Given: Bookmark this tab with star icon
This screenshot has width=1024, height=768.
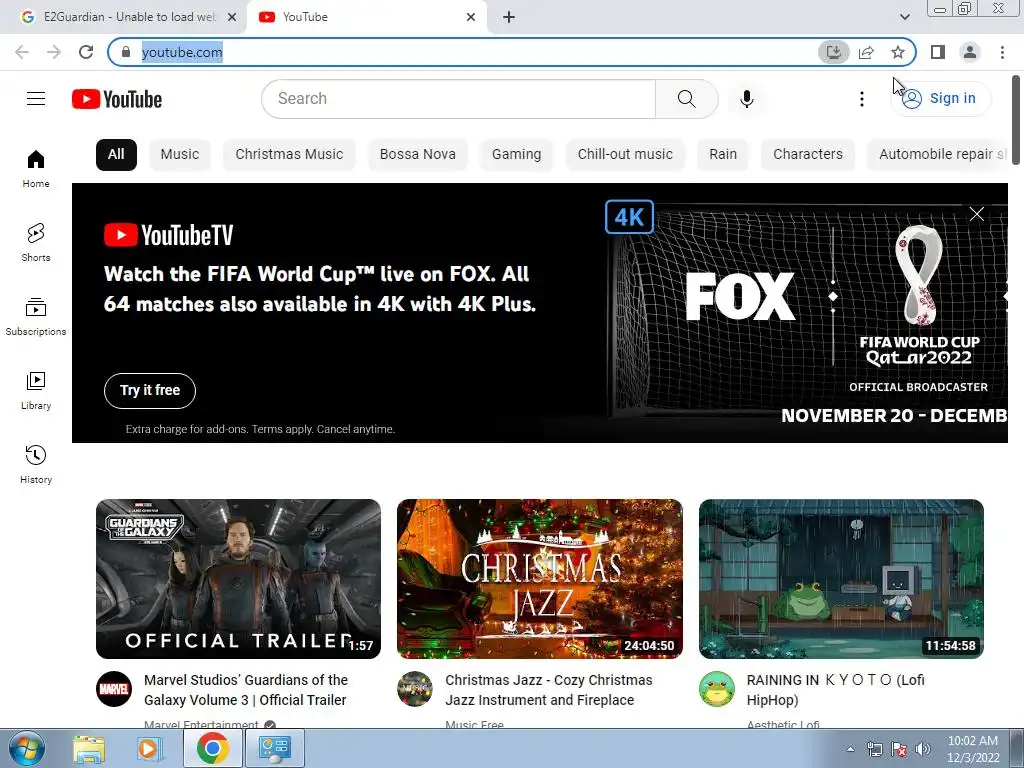Looking at the screenshot, I should [898, 52].
